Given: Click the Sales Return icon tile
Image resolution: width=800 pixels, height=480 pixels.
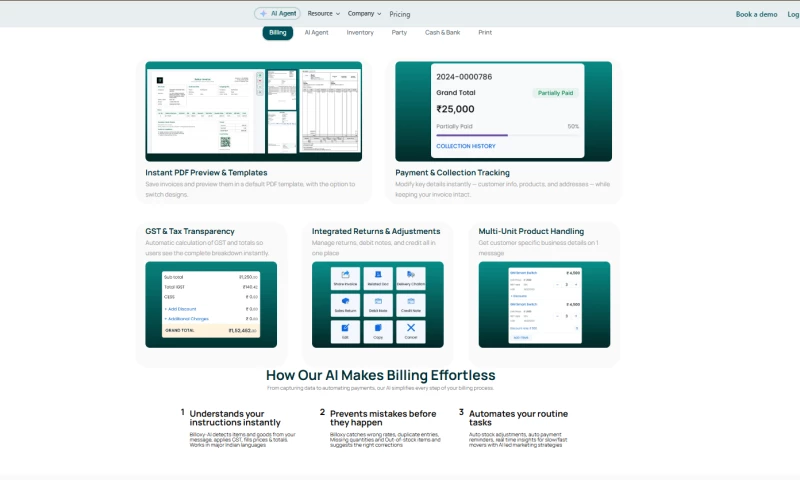Looking at the screenshot, I should (345, 305).
